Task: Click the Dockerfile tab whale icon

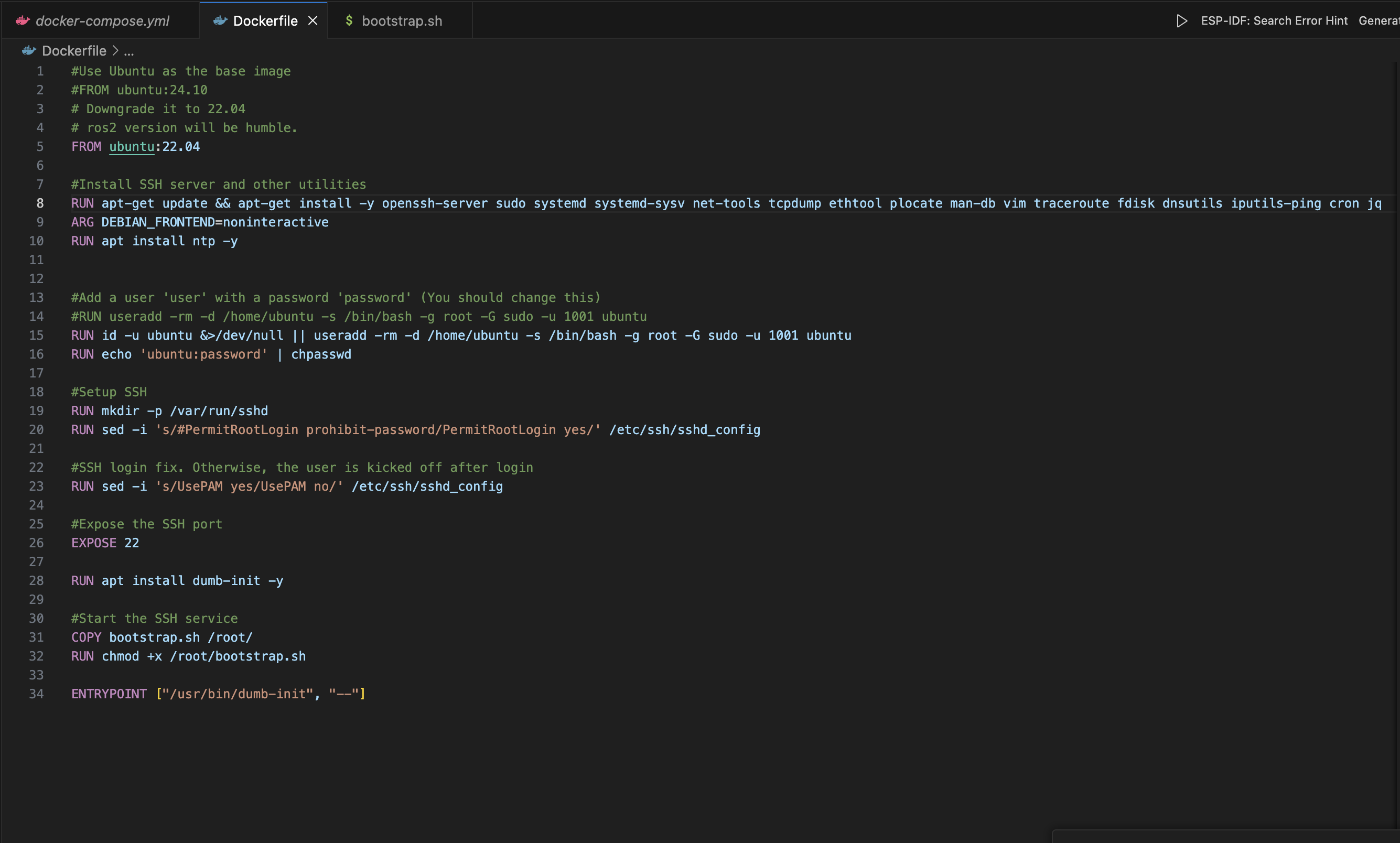Action: click(x=220, y=21)
